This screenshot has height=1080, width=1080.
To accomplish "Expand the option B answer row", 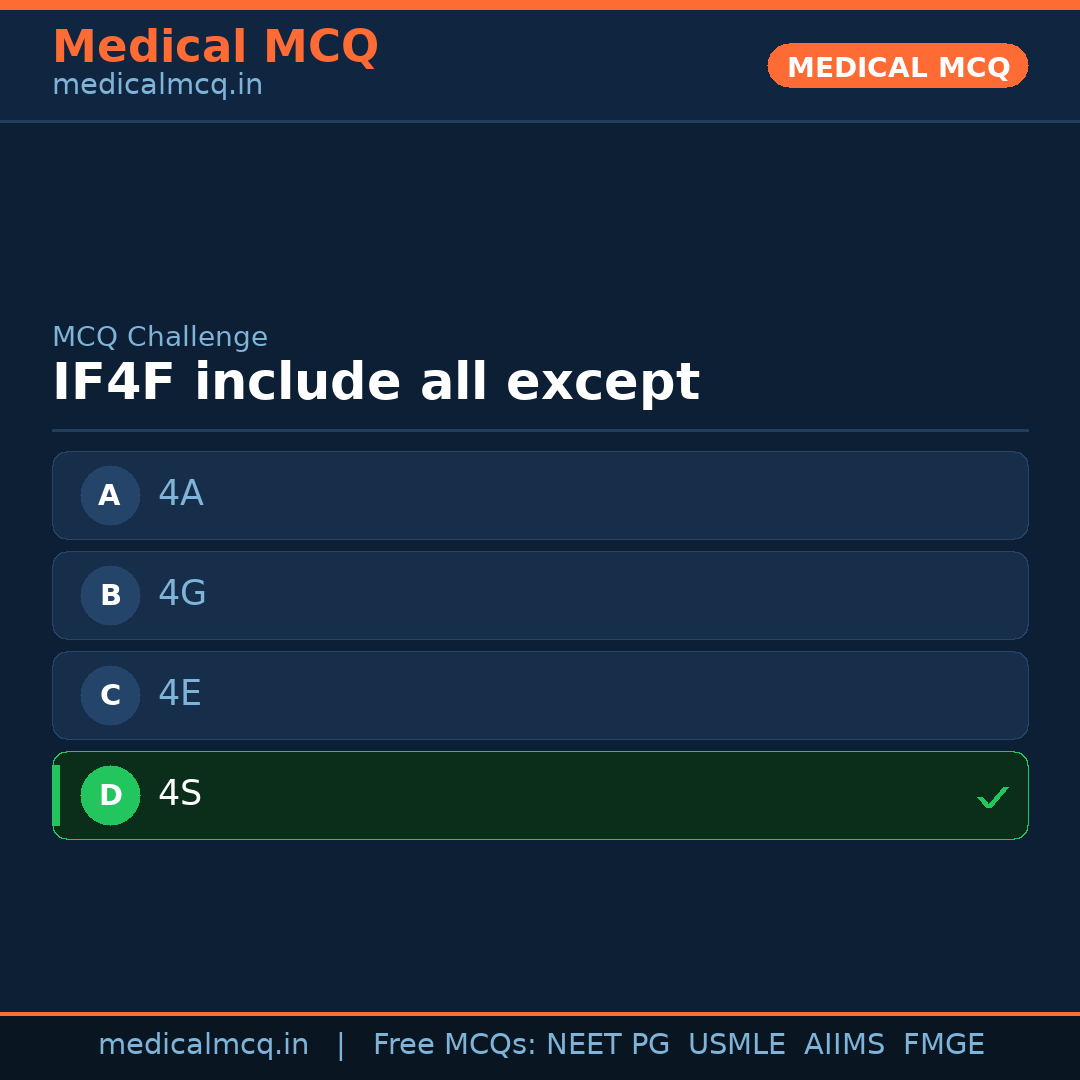I will [540, 595].
